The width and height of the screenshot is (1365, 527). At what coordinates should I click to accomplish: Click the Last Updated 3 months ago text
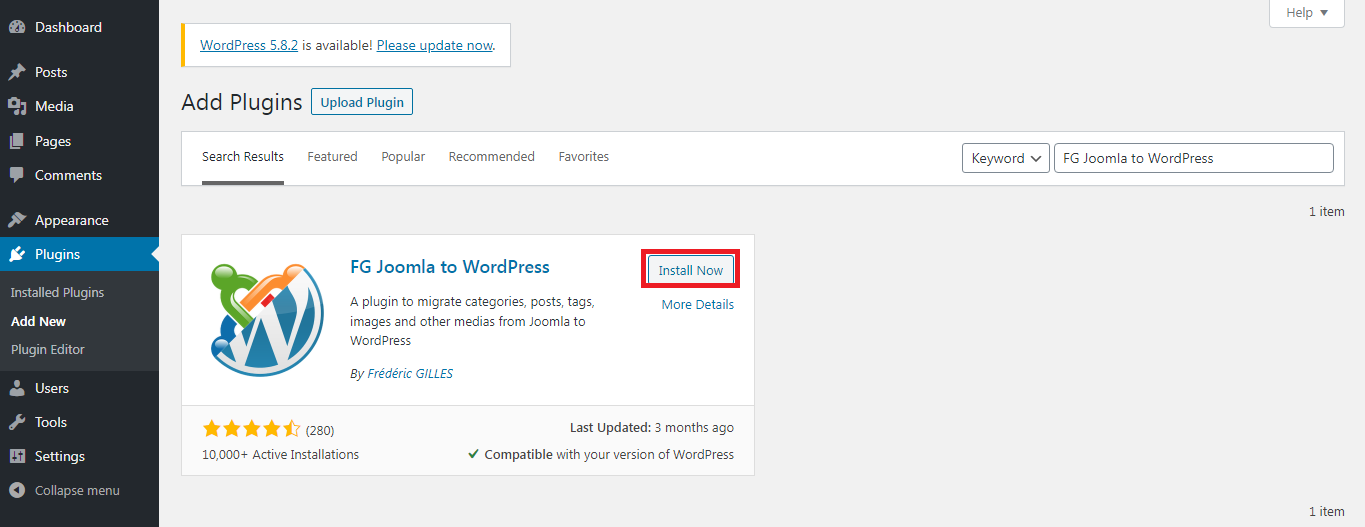pyautogui.click(x=652, y=428)
